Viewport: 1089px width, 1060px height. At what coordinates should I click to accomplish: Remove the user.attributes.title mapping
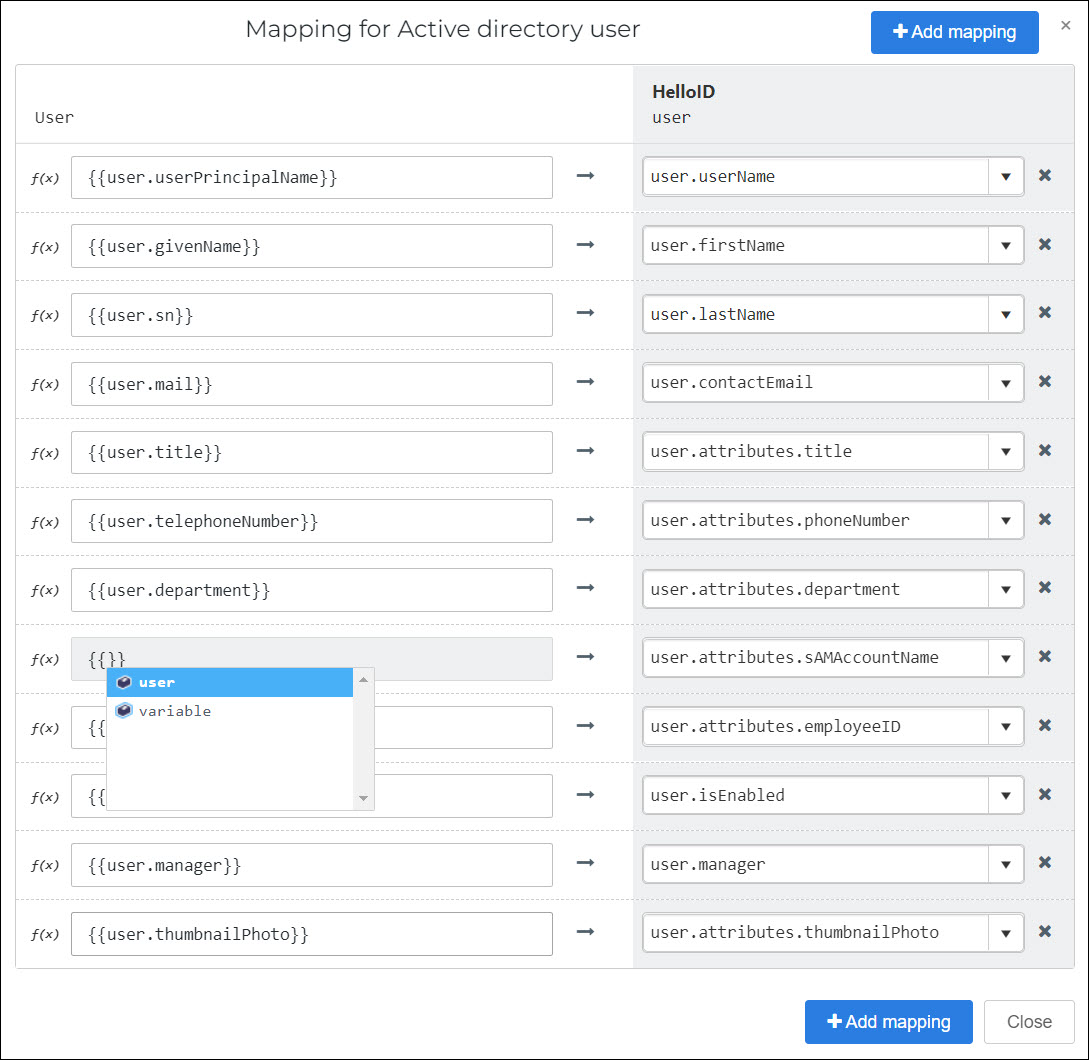[1045, 450]
